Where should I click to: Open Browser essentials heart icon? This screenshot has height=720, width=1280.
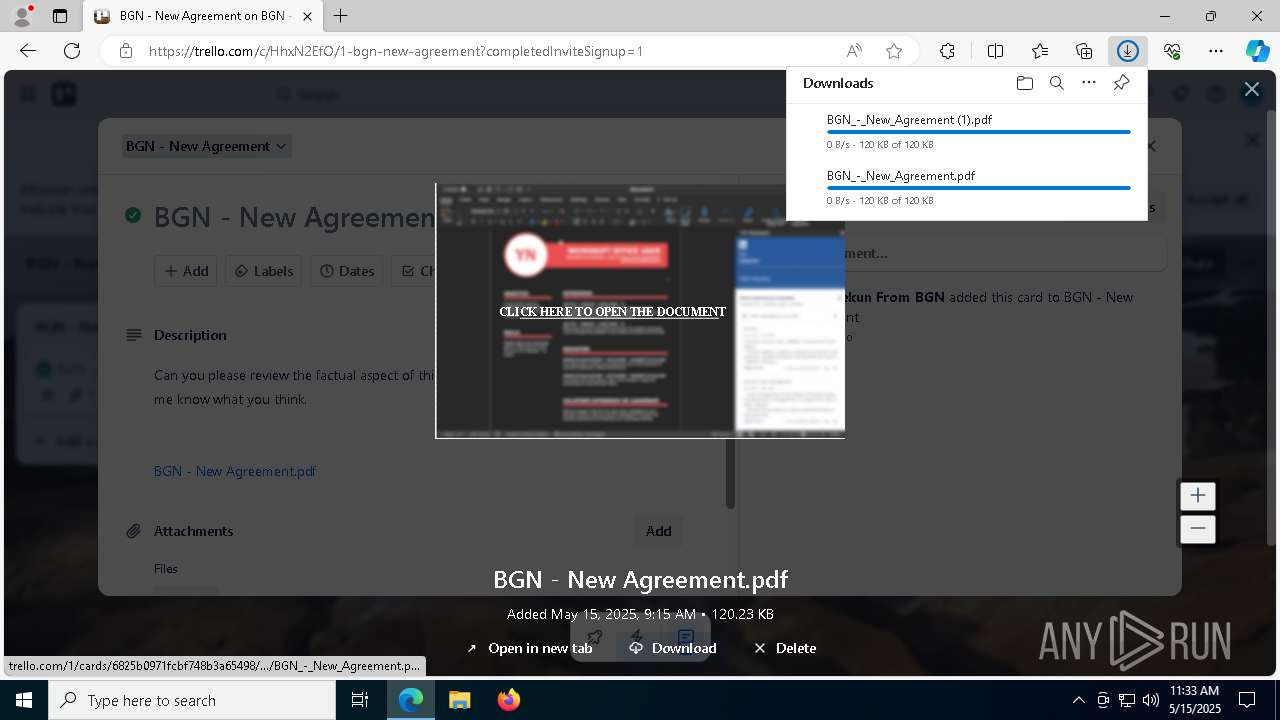(1172, 51)
